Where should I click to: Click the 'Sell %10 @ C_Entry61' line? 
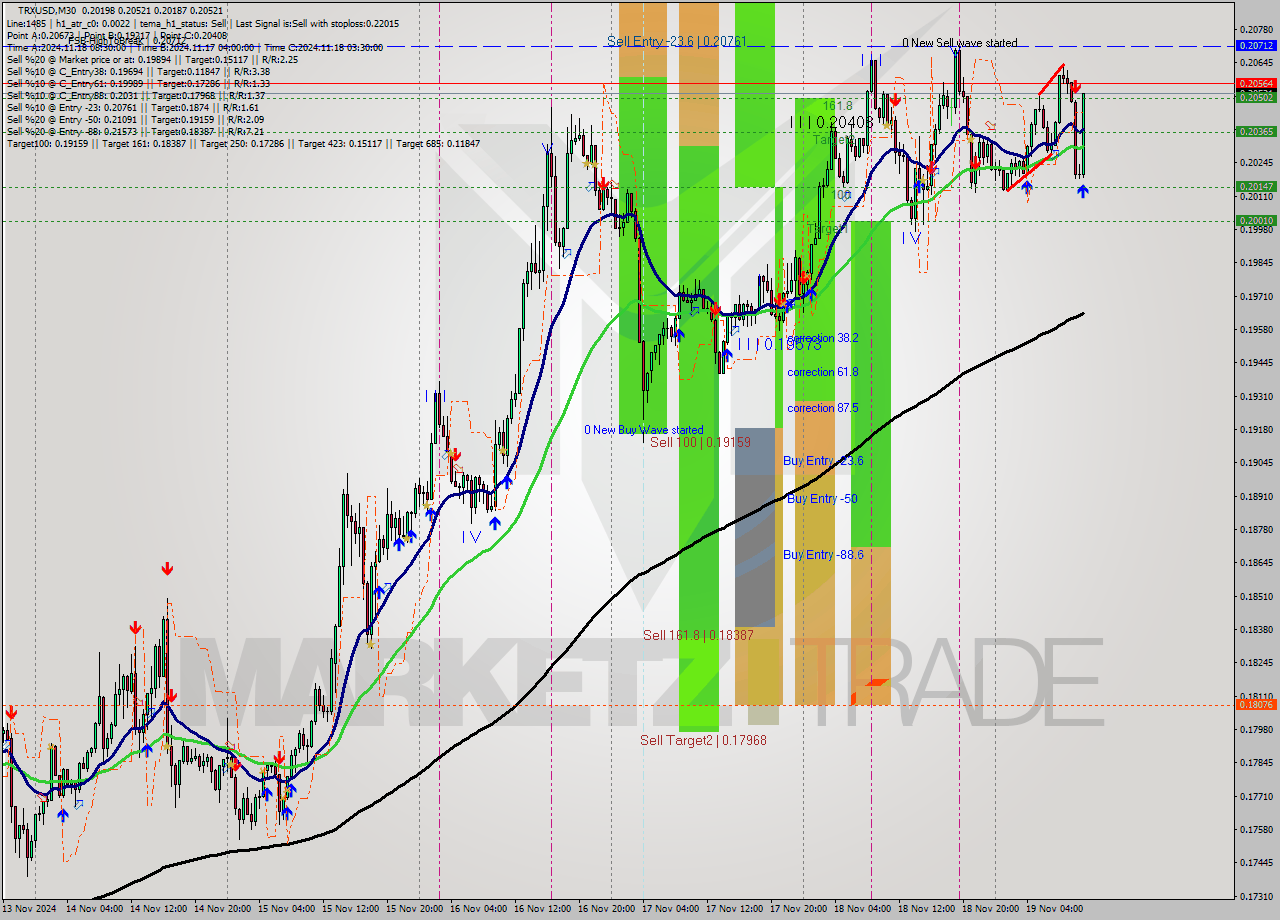tap(138, 83)
